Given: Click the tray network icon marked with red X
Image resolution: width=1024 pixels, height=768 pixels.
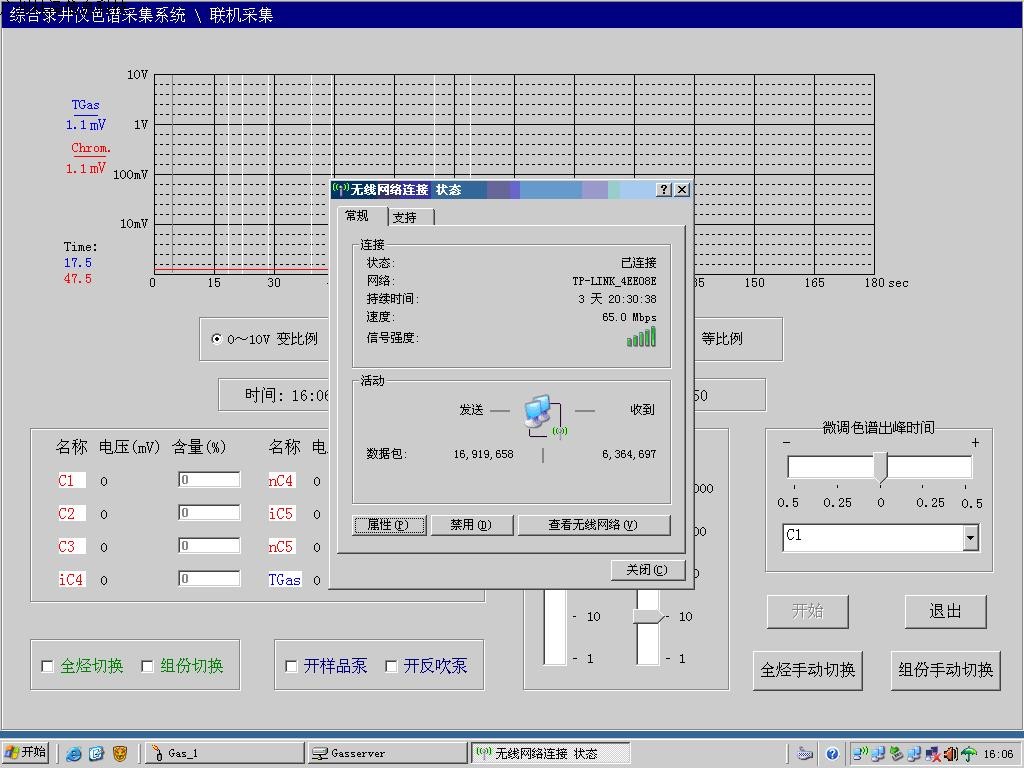Looking at the screenshot, I should click(933, 754).
